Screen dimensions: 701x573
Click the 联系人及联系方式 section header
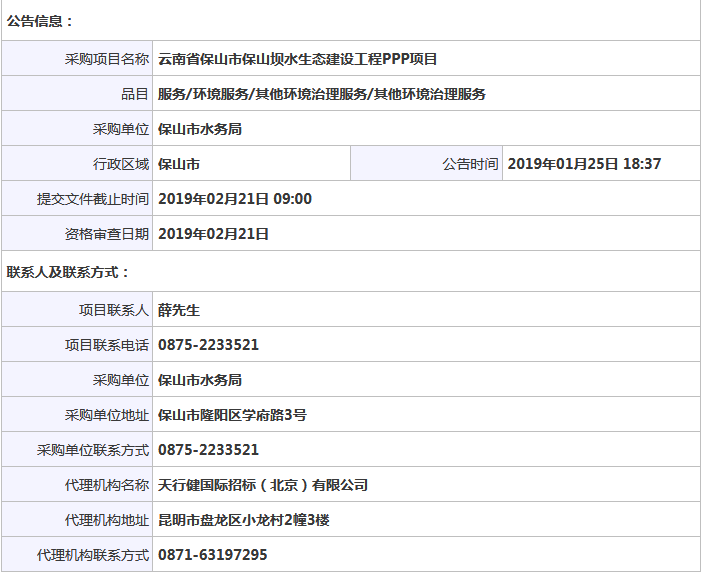tap(68, 272)
